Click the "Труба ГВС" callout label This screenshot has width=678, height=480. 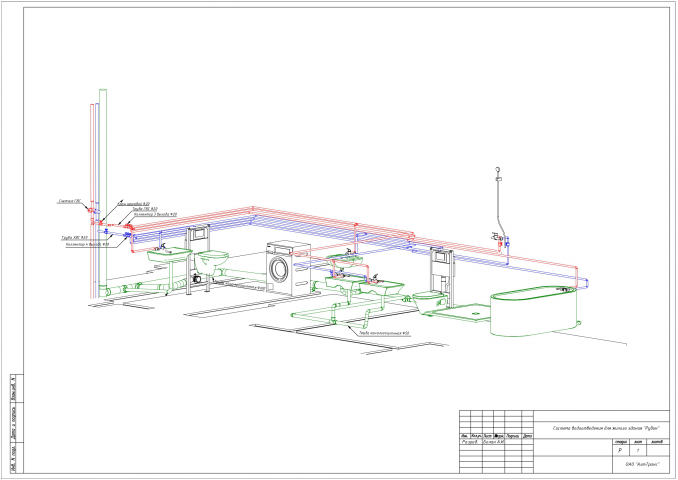[145, 209]
